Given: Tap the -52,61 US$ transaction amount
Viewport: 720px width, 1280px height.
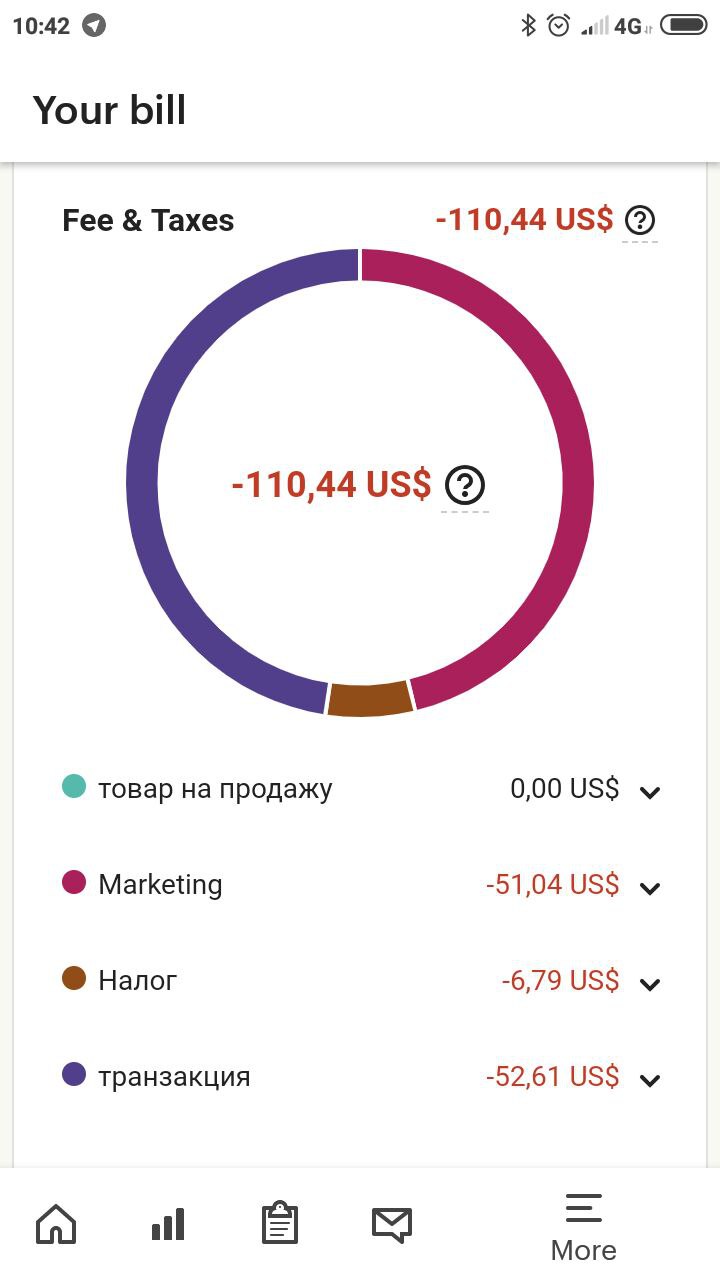Looking at the screenshot, I should (x=552, y=1077).
